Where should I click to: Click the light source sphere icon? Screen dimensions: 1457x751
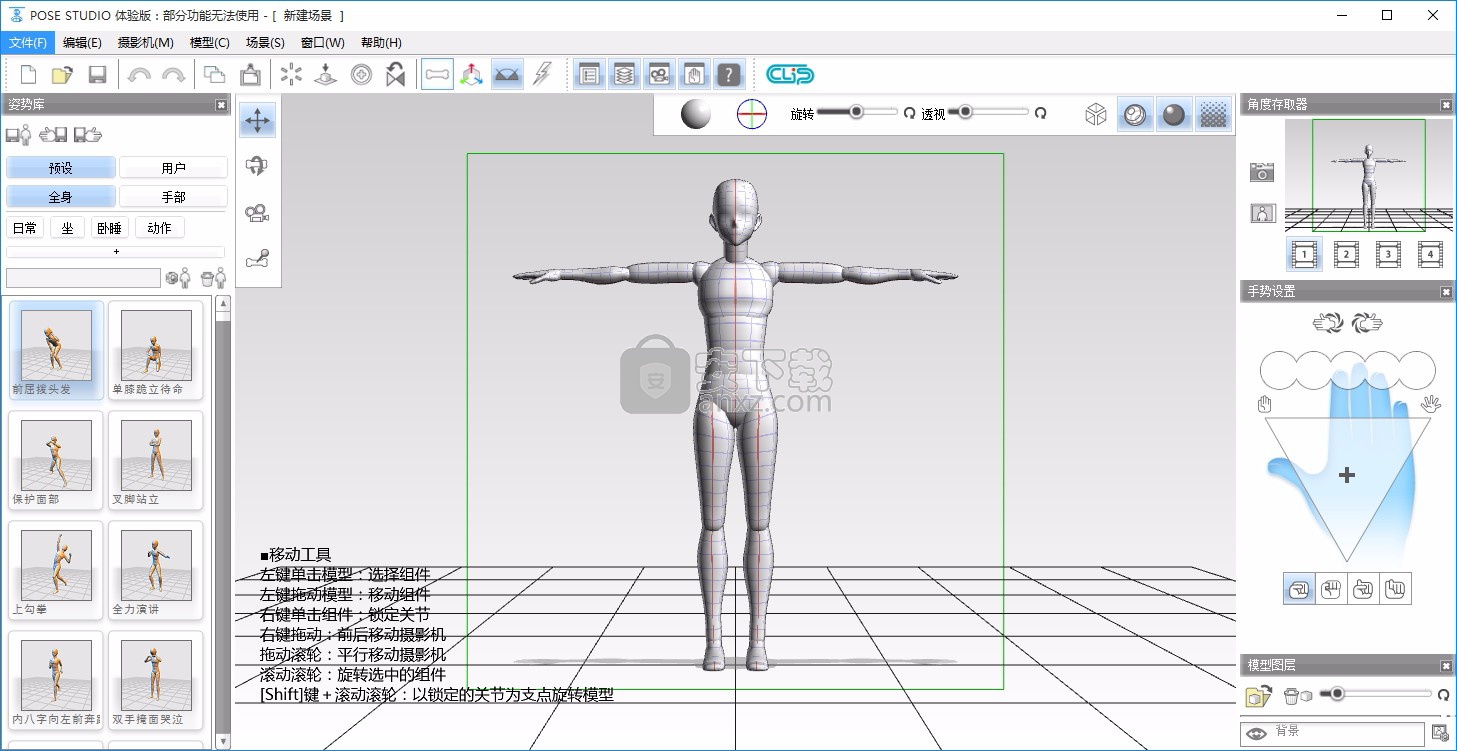tap(696, 115)
